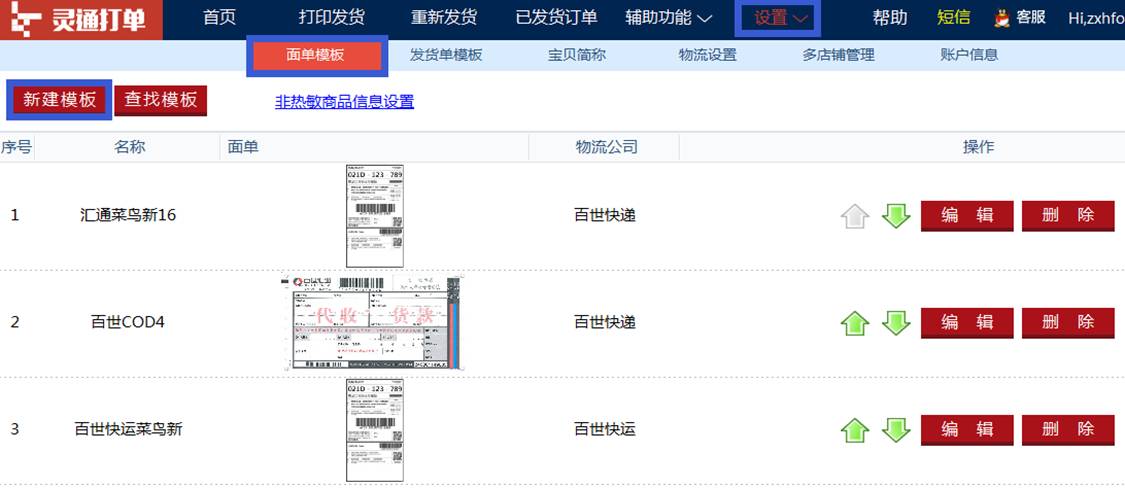Open 非热敏商品信息设置 link
The width and height of the screenshot is (1125, 488).
[344, 102]
